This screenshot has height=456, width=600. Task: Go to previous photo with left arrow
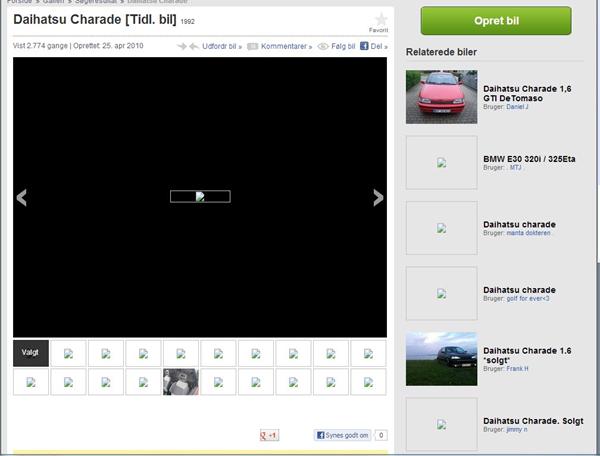[x=21, y=198]
